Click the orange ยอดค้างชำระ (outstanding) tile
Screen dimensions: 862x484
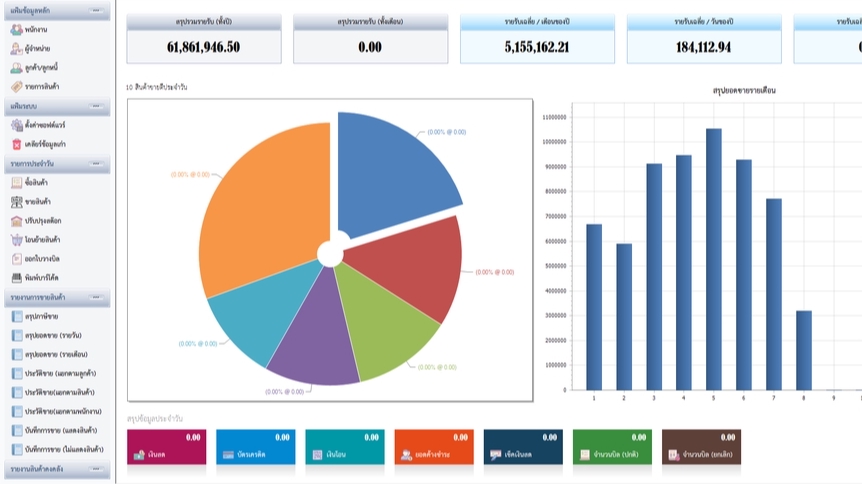(x=434, y=447)
